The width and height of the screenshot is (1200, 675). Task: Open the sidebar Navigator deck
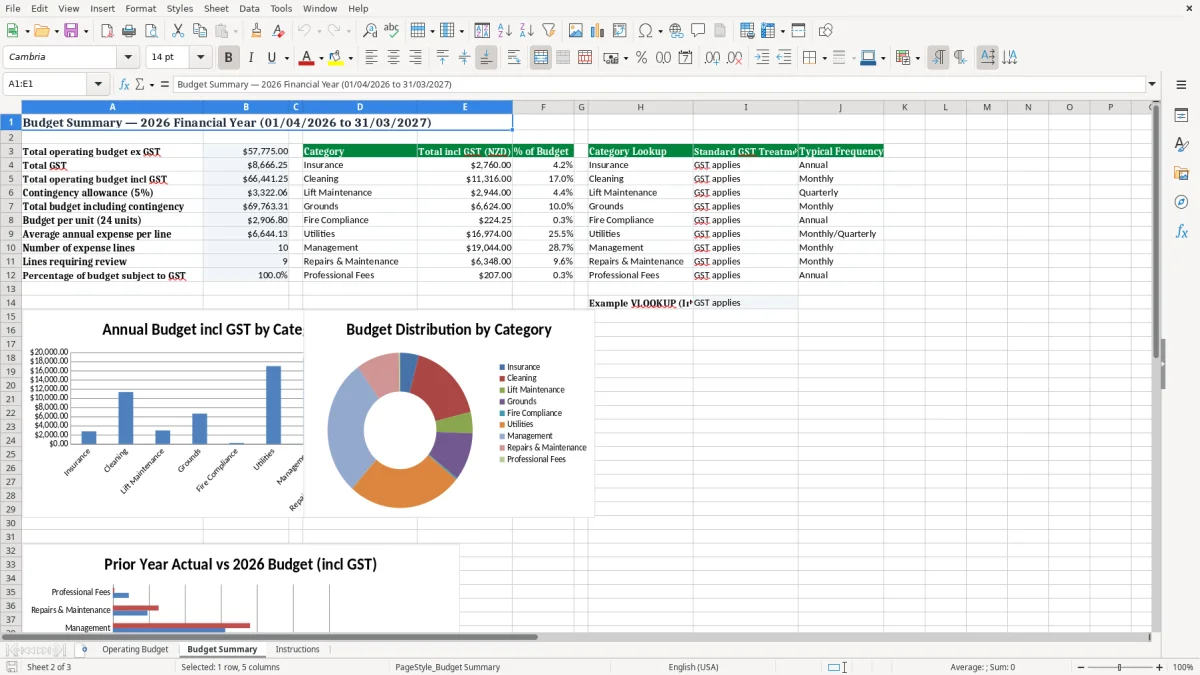point(1181,202)
